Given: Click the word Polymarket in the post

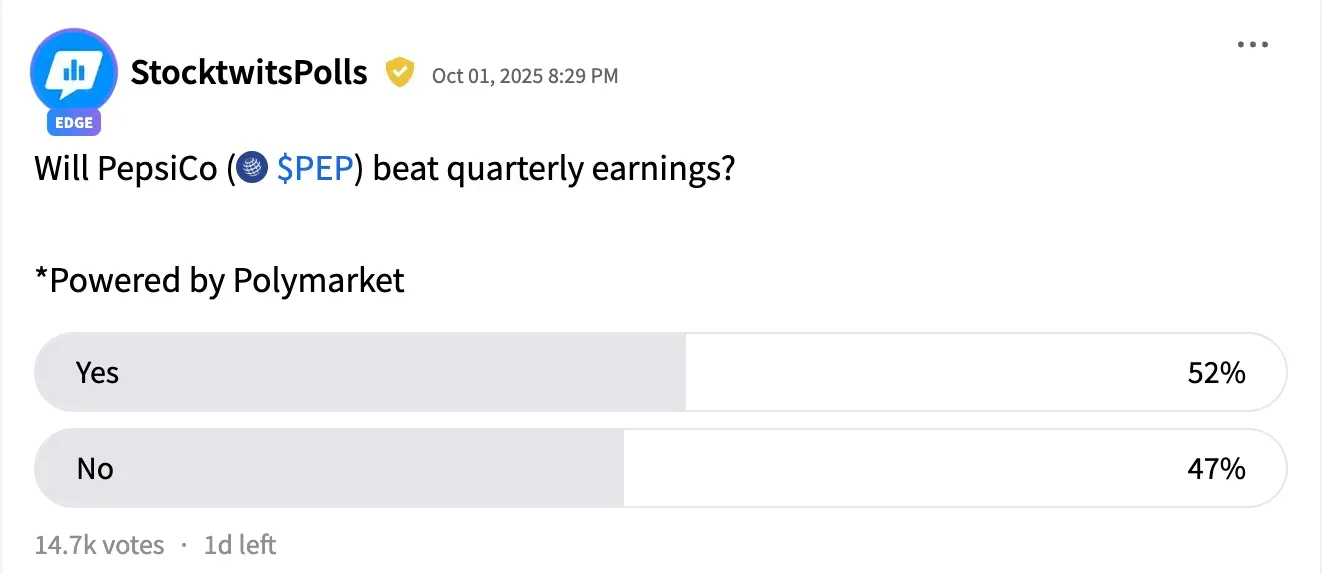Looking at the screenshot, I should click(x=319, y=280).
